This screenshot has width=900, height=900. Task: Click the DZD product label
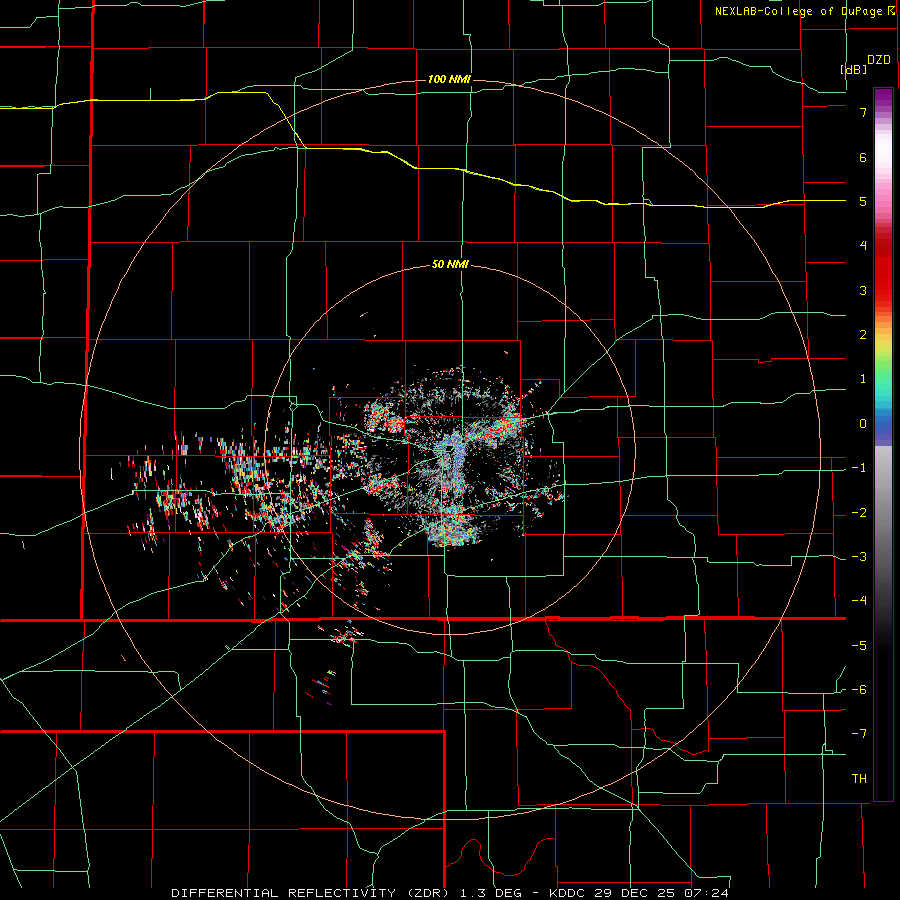(x=879, y=60)
